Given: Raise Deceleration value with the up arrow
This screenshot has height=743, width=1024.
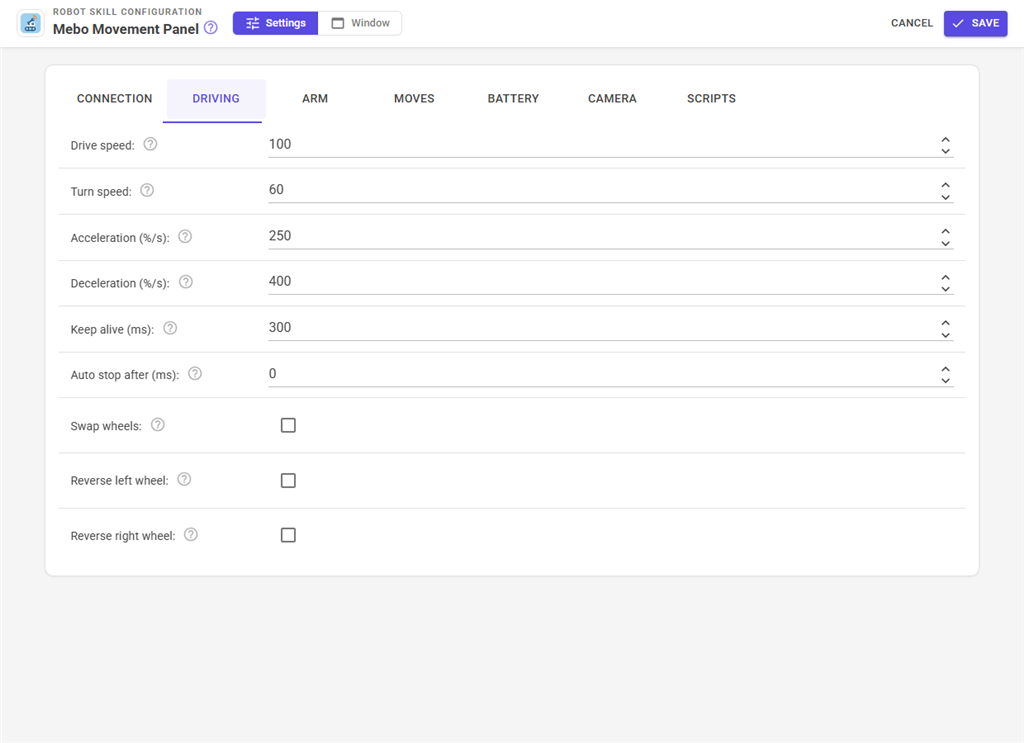Looking at the screenshot, I should click(945, 277).
